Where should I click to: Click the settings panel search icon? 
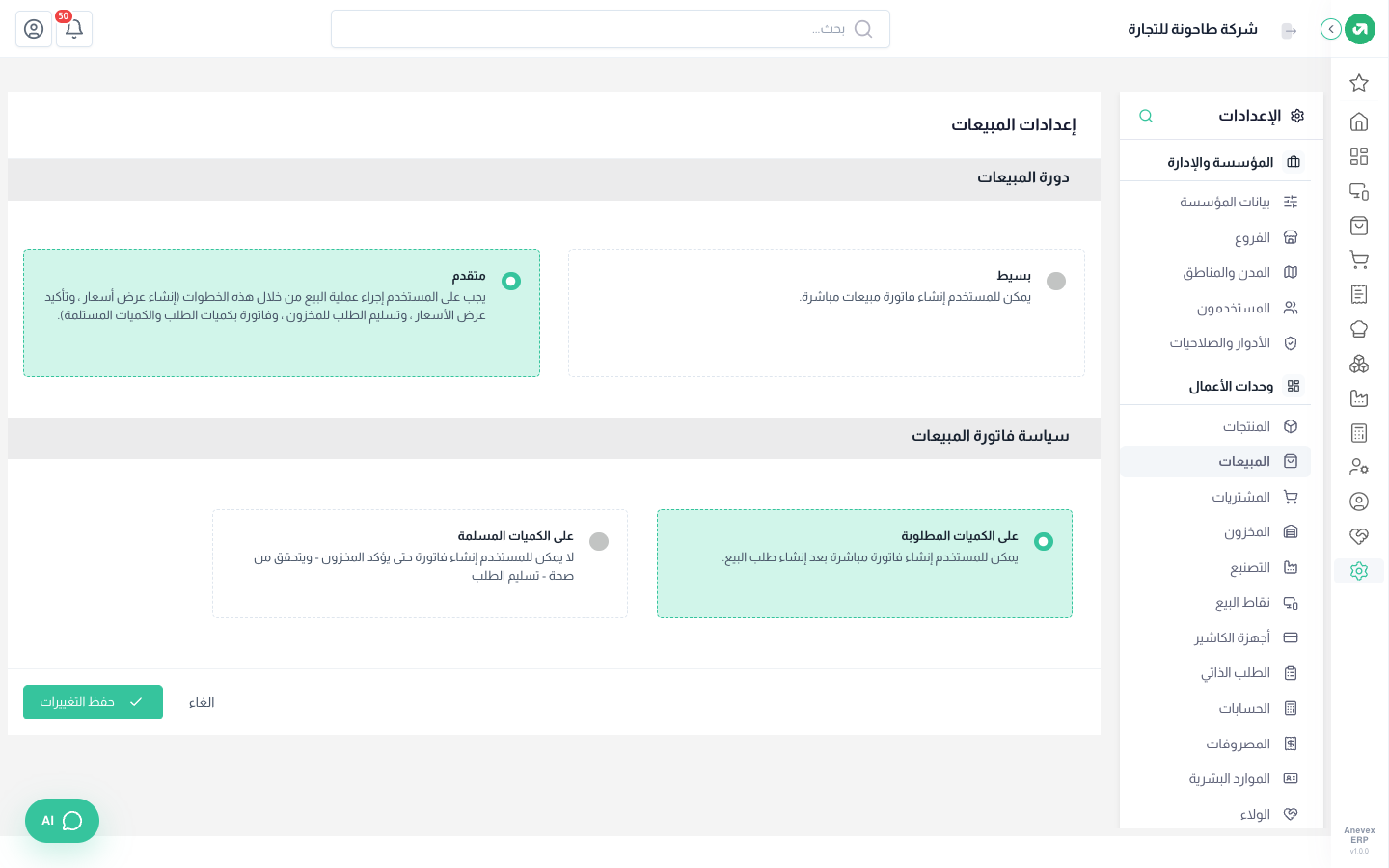[x=1146, y=116]
